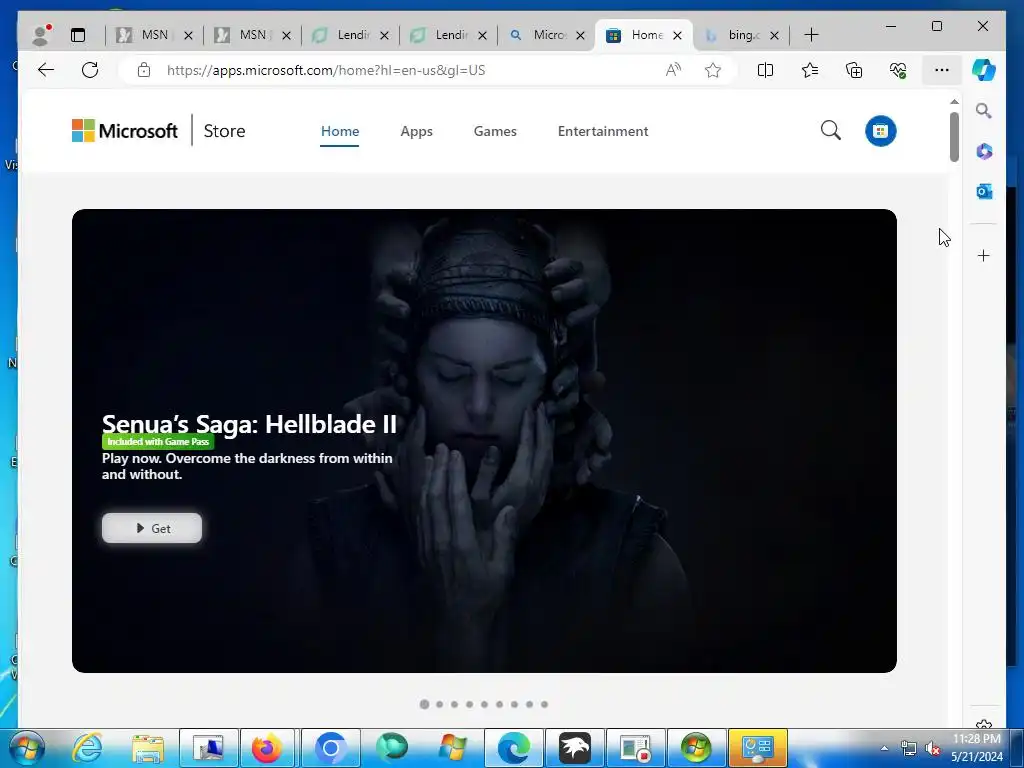Customize sidebar with plus icon
Screen dimensions: 1024x768
(x=984, y=255)
